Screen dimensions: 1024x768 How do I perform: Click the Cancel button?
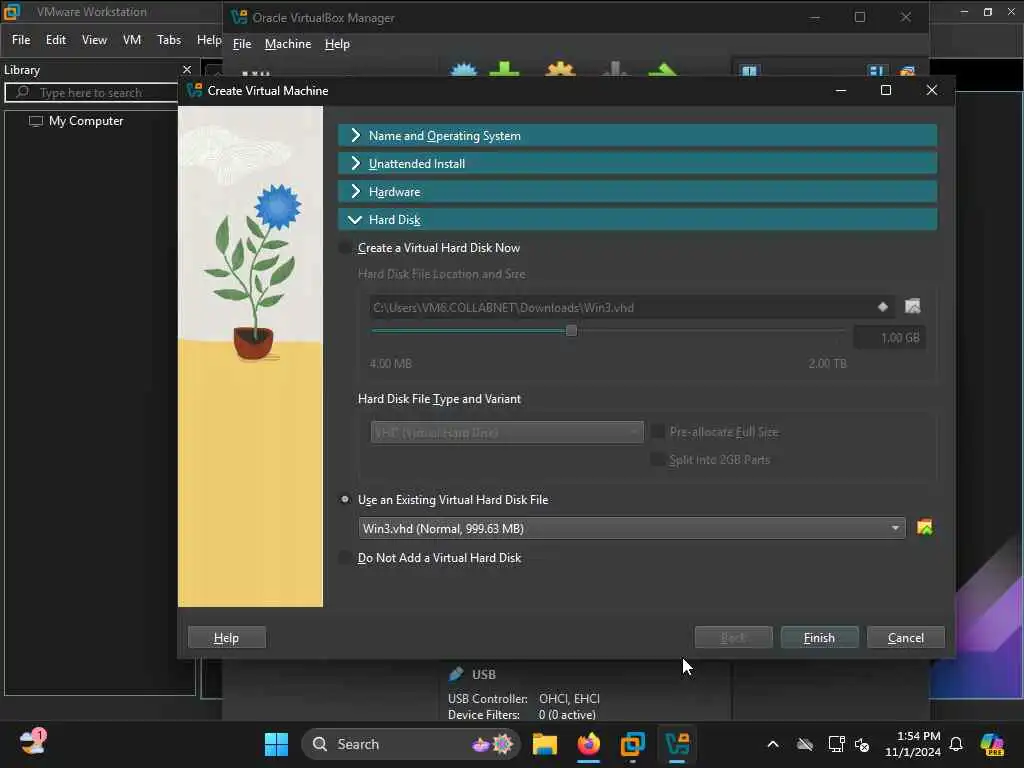pos(905,637)
